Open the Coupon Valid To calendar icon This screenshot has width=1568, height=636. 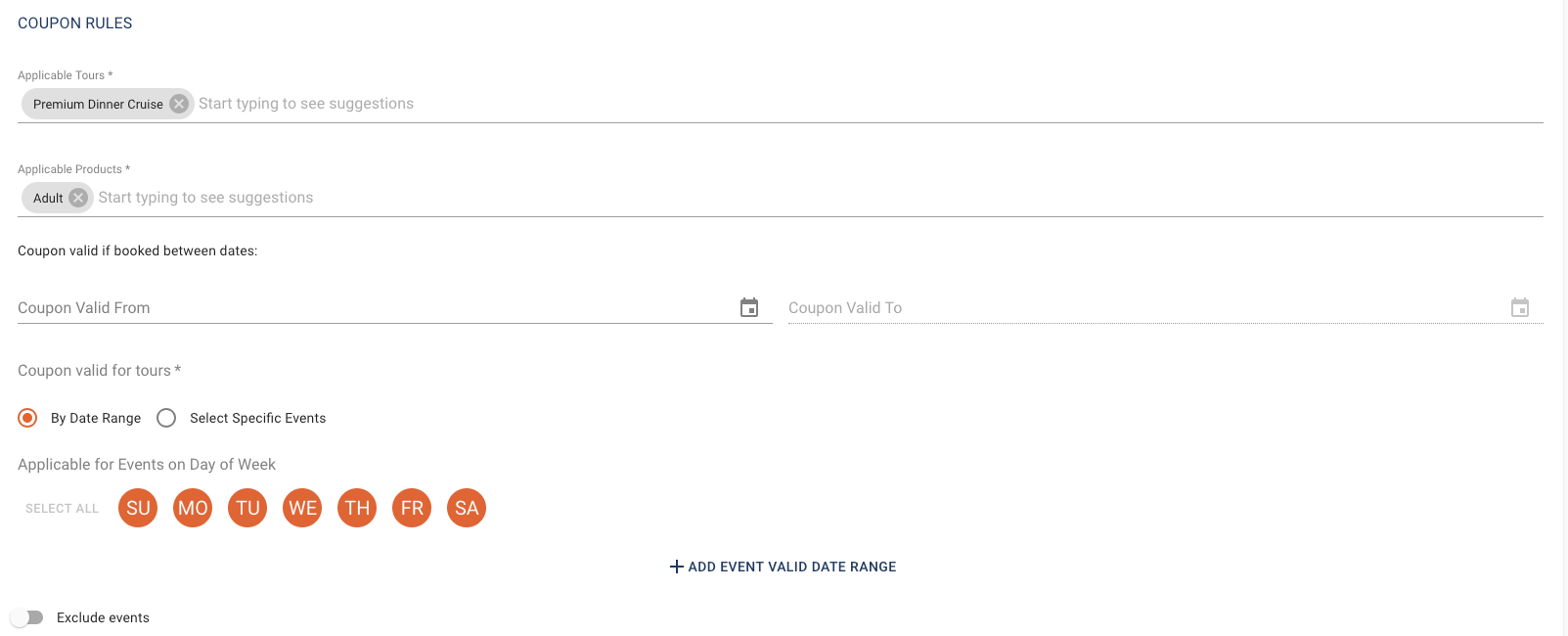(x=1520, y=307)
